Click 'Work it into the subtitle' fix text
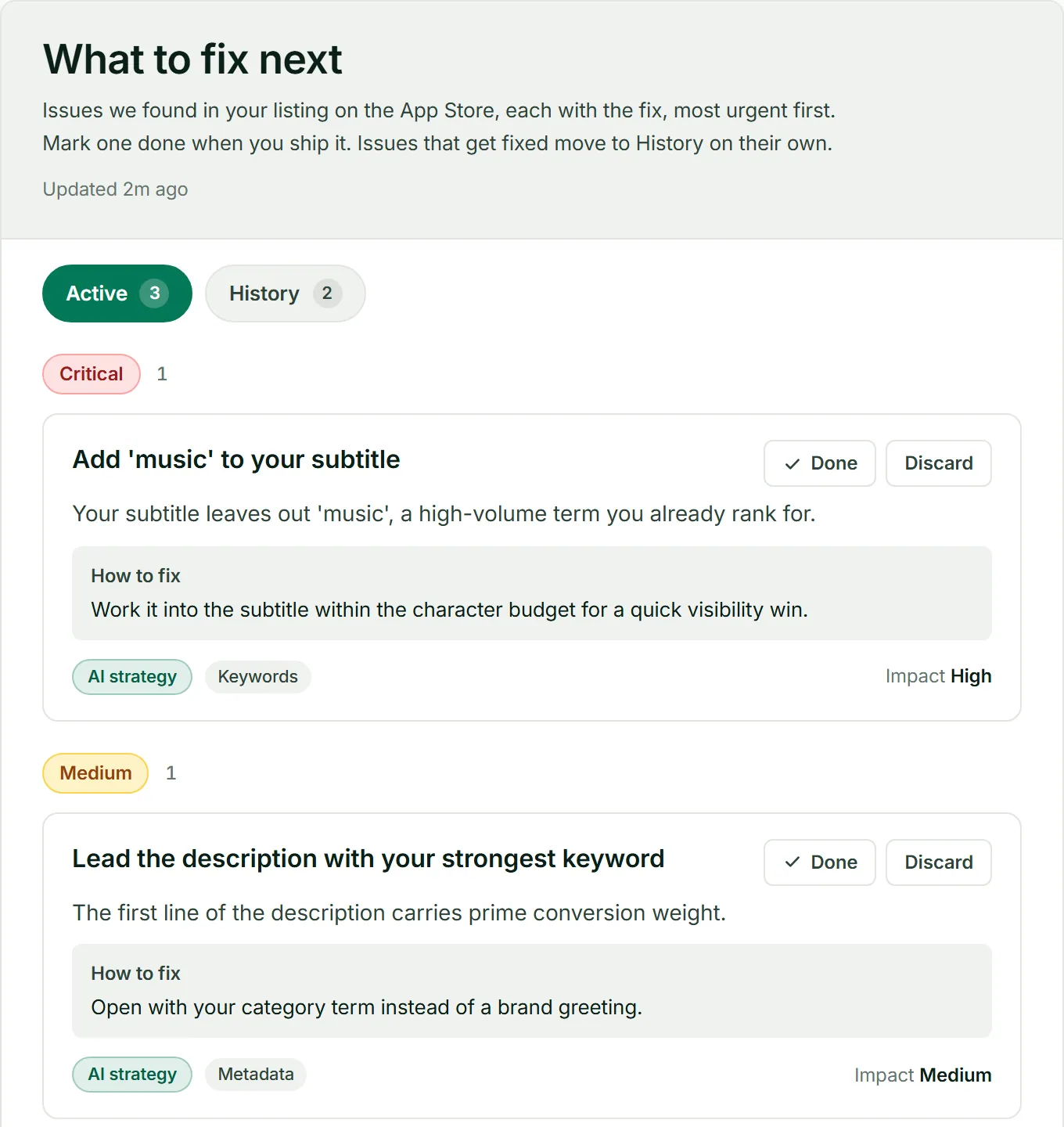This screenshot has height=1127, width=1064. pyautogui.click(x=449, y=610)
